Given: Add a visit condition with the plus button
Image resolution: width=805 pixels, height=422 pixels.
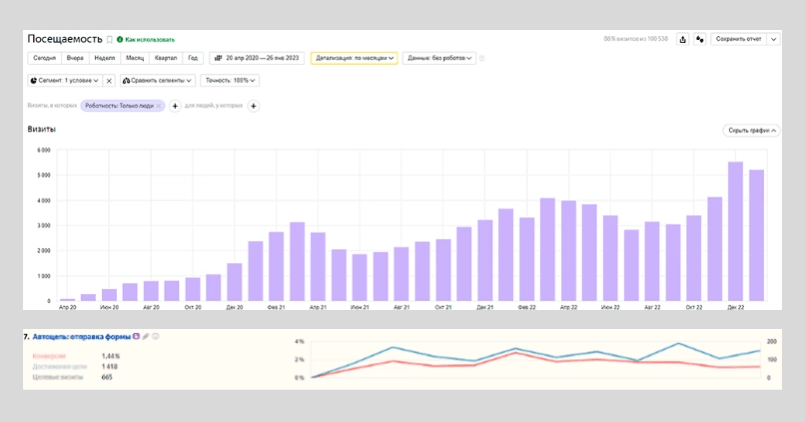Looking at the screenshot, I should click(x=175, y=105).
